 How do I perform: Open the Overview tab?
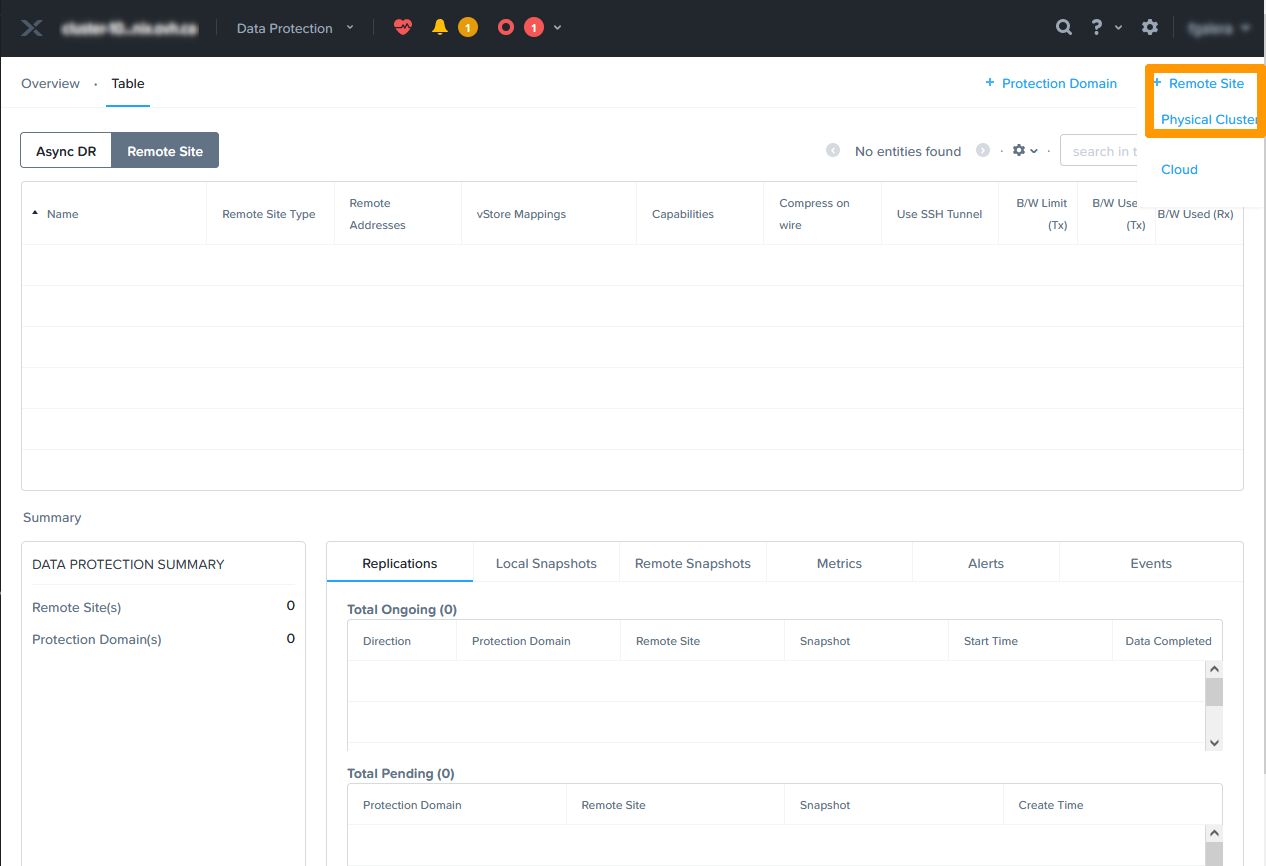(x=50, y=84)
